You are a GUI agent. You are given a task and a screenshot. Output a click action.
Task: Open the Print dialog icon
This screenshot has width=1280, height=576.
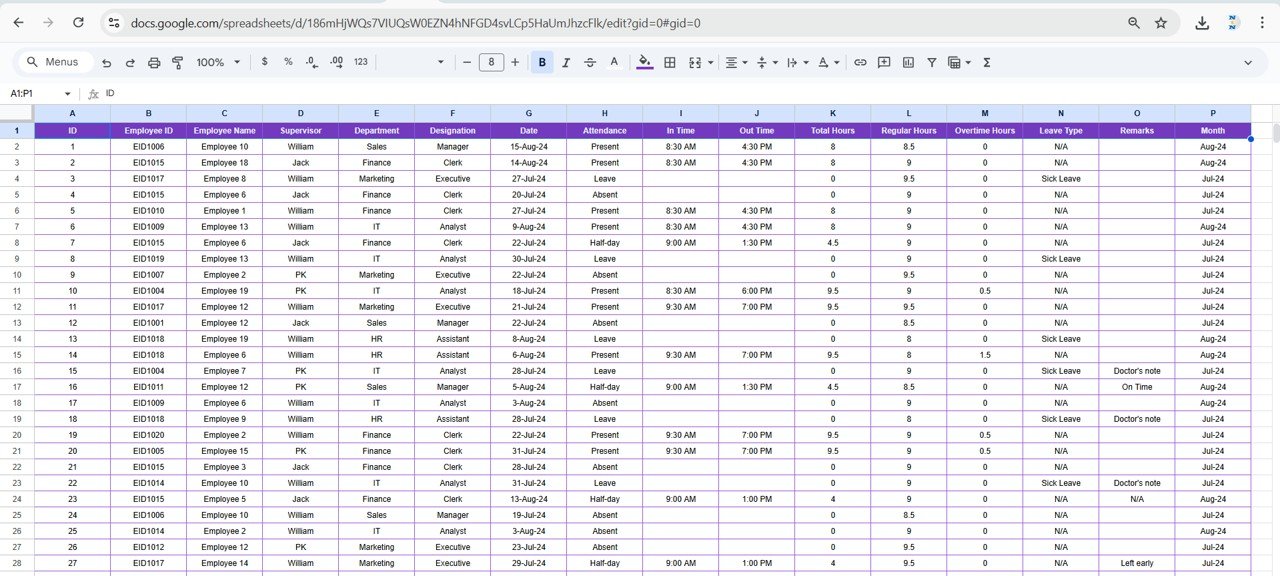pyautogui.click(x=154, y=62)
